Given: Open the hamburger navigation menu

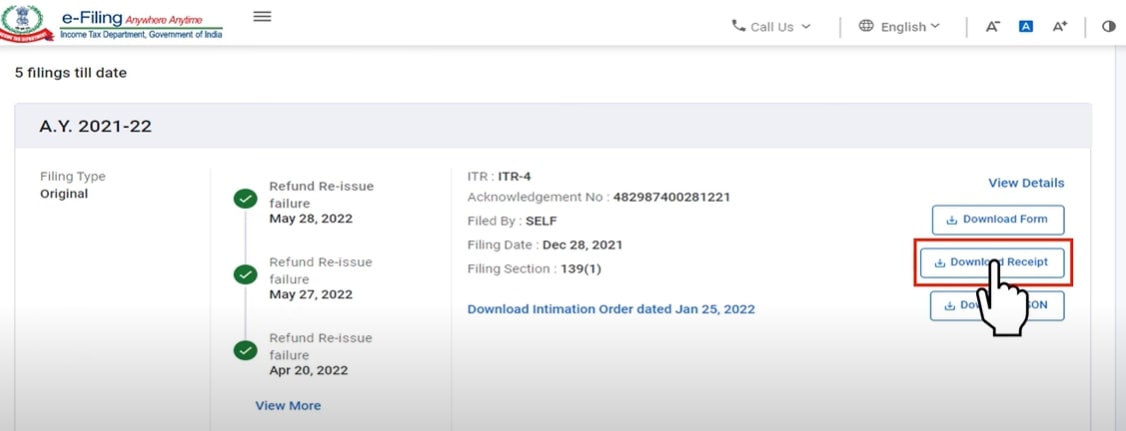Looking at the screenshot, I should [x=262, y=16].
